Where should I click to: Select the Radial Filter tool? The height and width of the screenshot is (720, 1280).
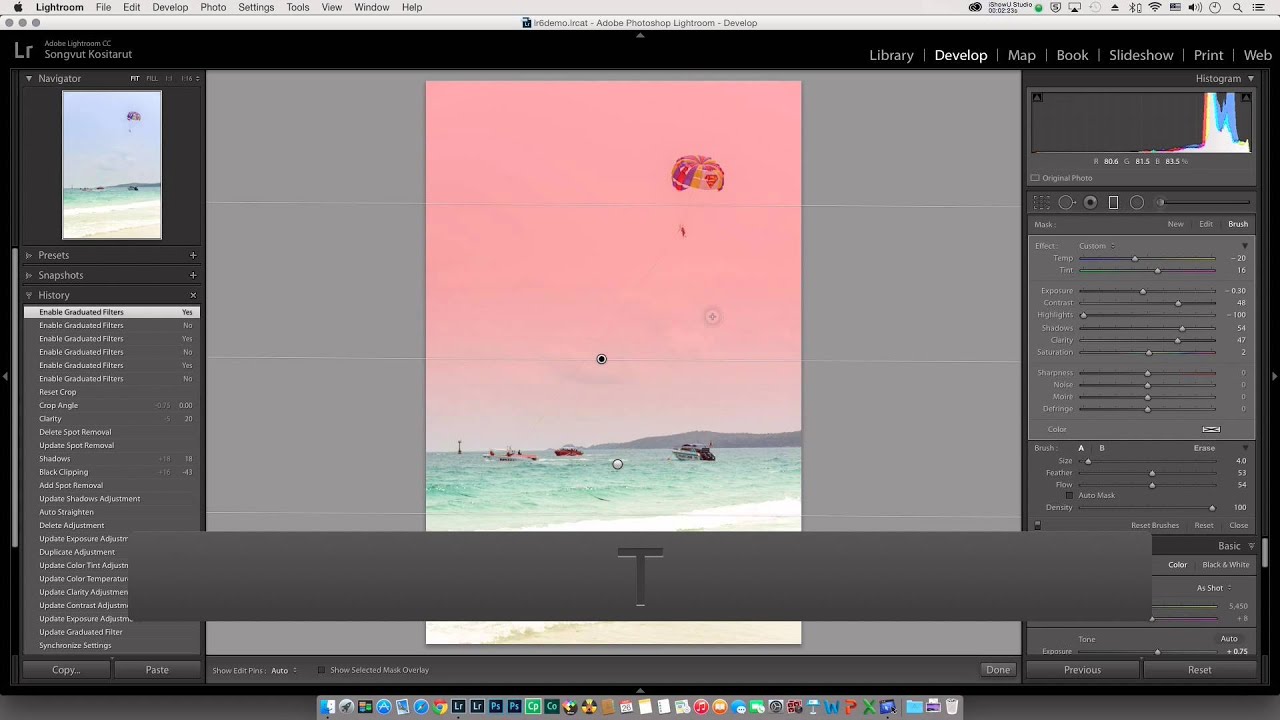pos(1137,202)
